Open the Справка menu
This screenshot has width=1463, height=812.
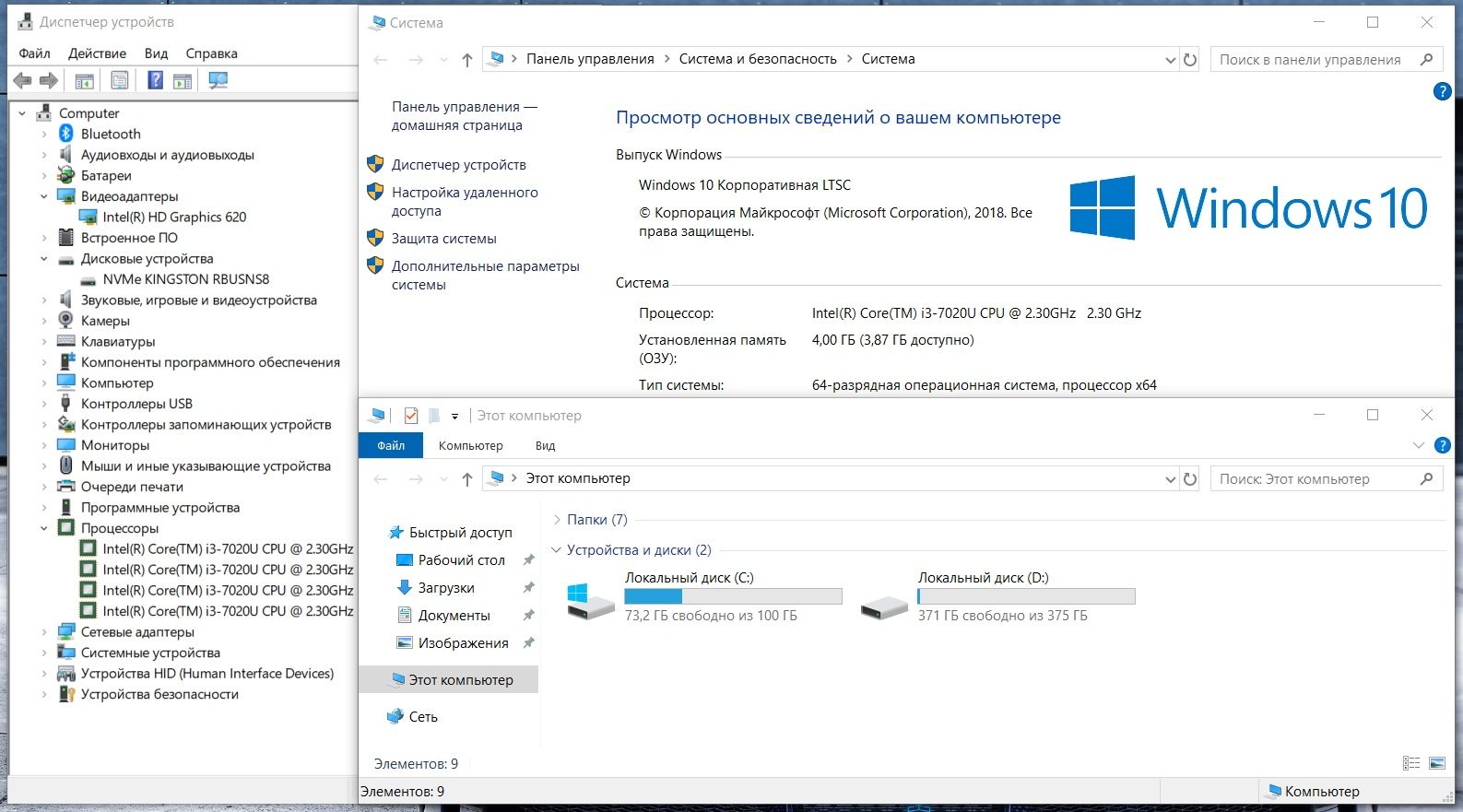tap(211, 53)
